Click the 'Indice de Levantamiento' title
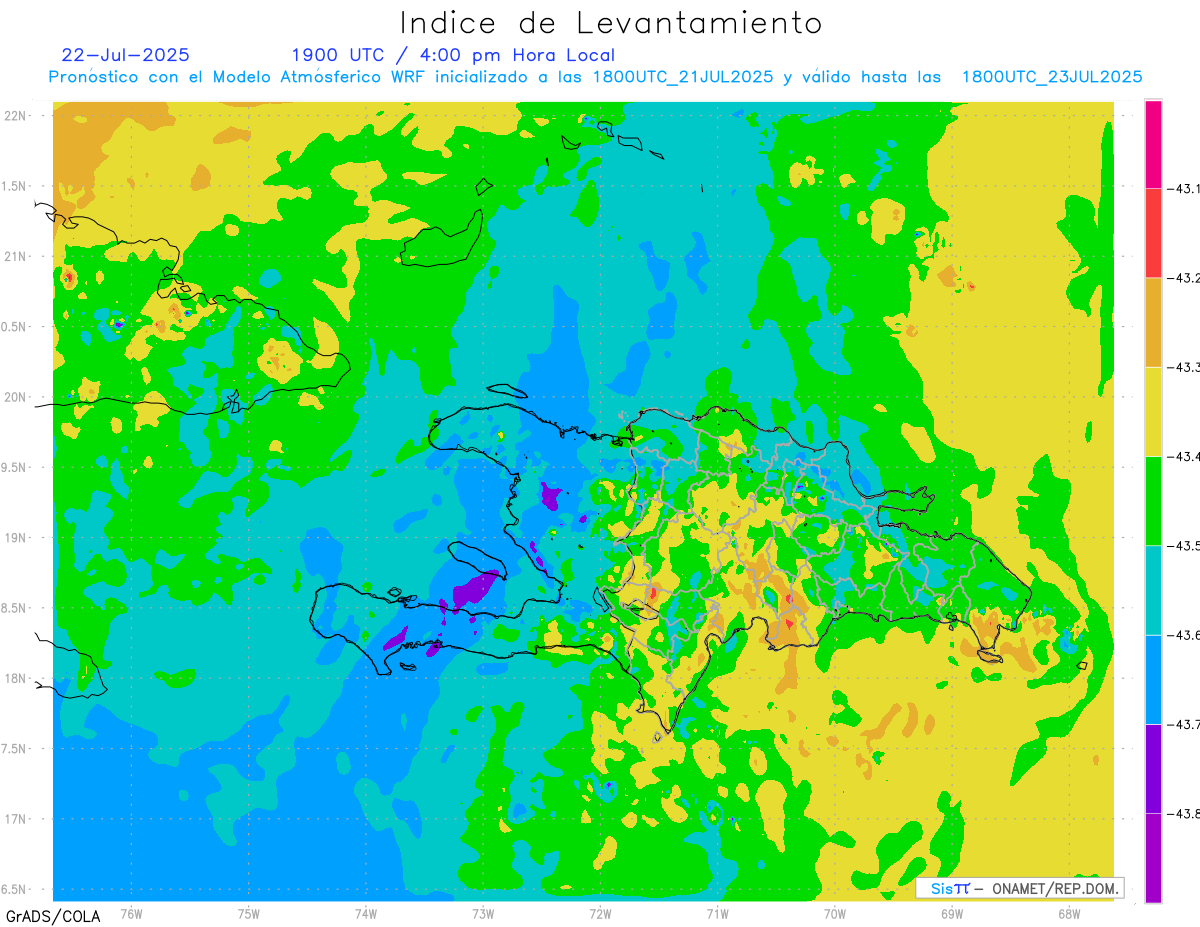 tap(611, 22)
